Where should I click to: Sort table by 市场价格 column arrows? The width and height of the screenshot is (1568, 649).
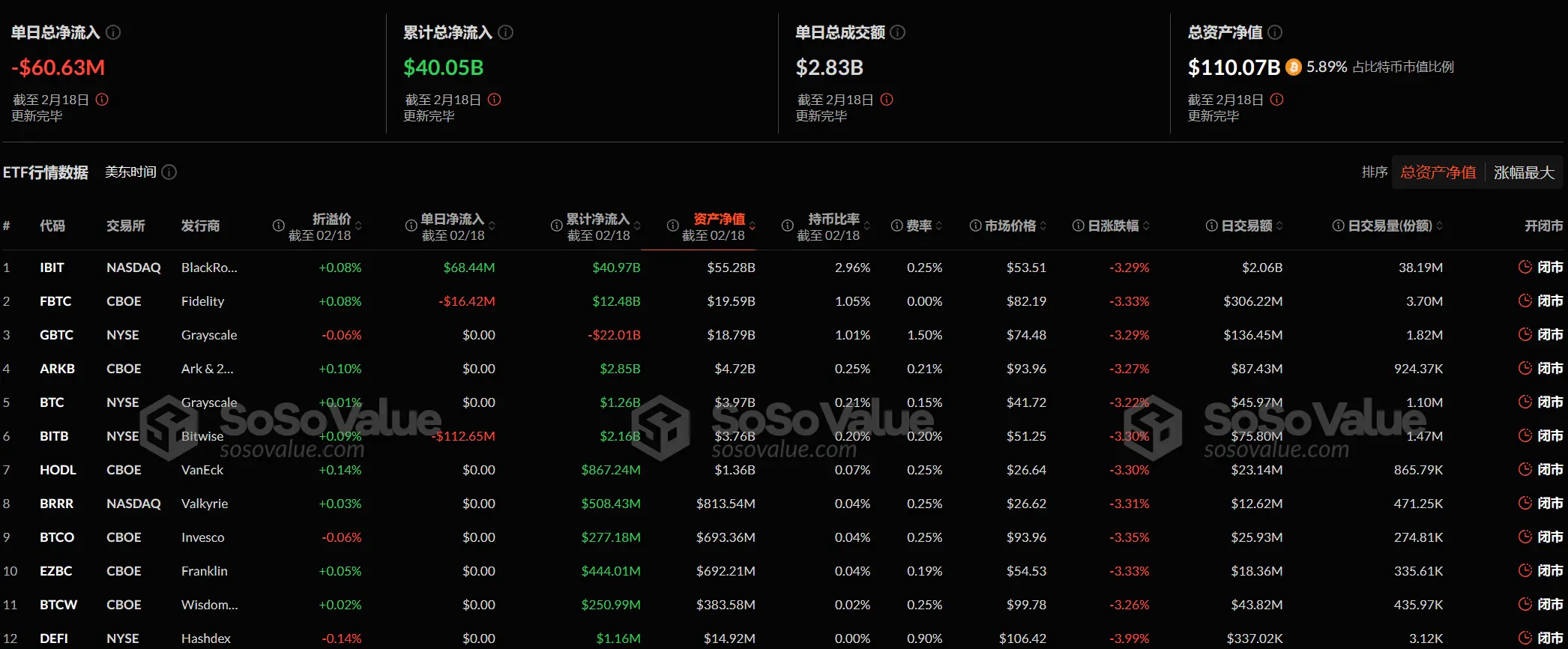[1043, 226]
